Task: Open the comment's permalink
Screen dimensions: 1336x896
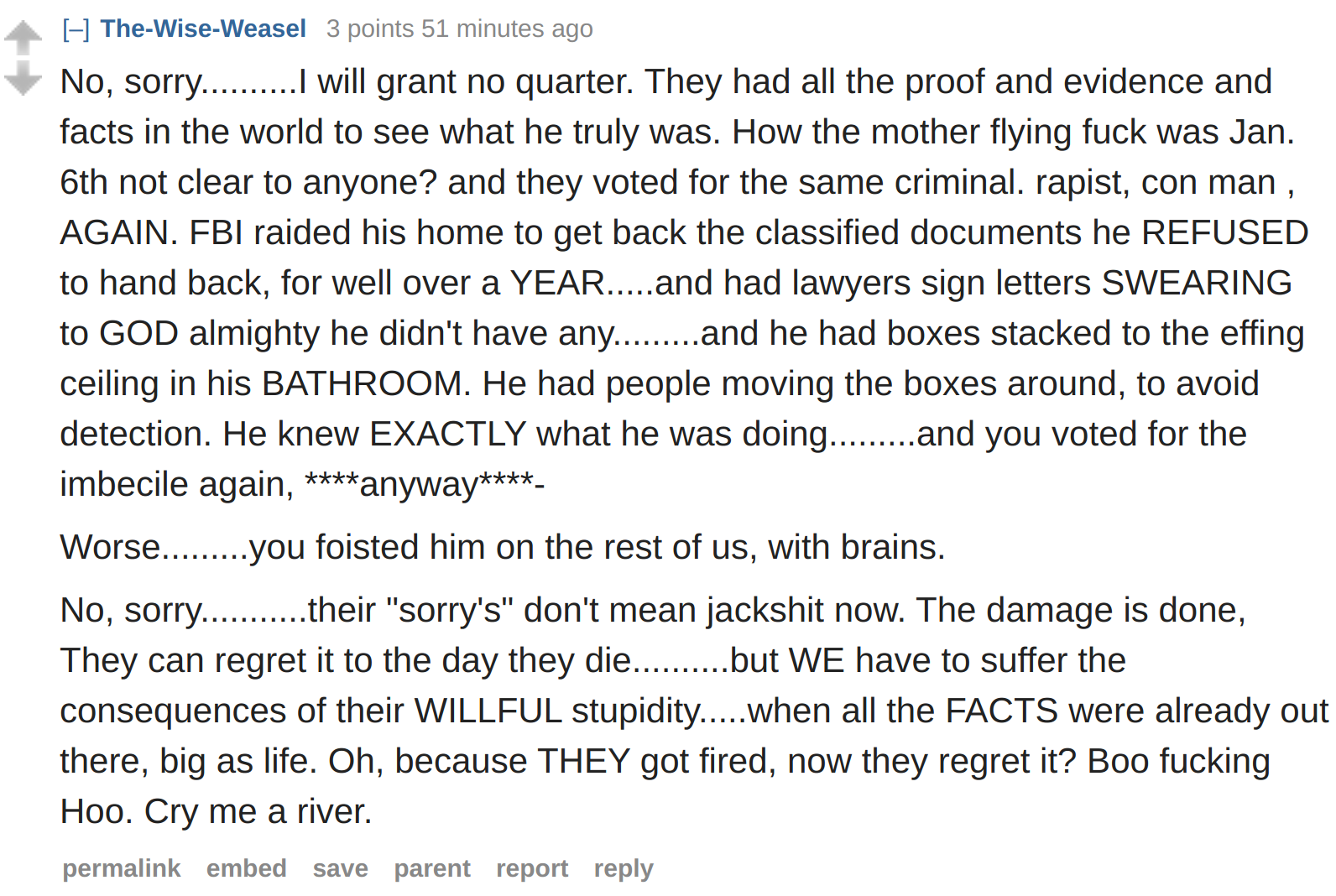Action: click(122, 868)
